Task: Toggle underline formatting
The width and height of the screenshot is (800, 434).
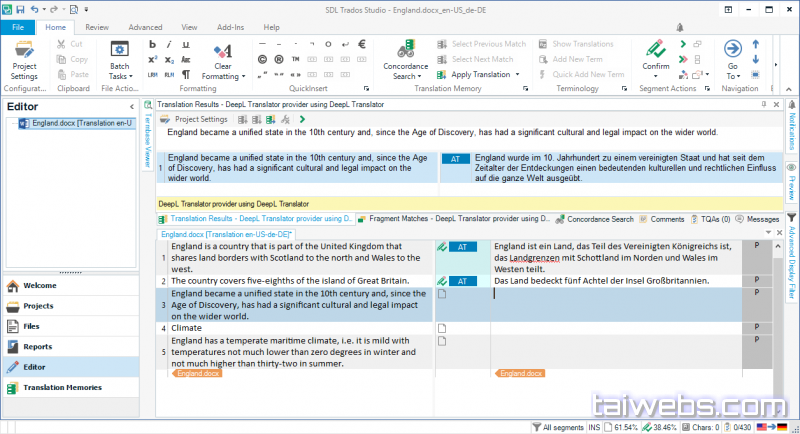Action: pos(185,45)
